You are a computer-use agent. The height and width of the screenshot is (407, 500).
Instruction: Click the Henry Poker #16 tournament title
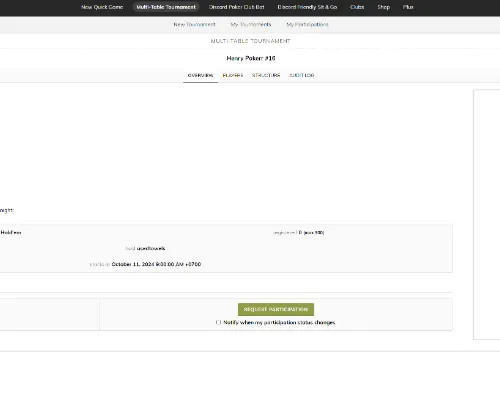[251, 58]
